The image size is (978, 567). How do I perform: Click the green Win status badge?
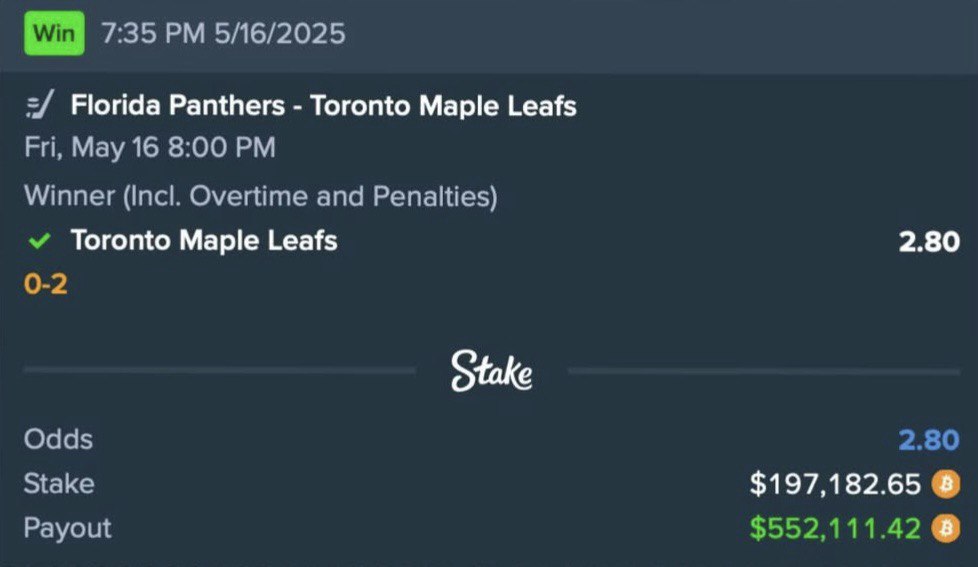coord(54,33)
